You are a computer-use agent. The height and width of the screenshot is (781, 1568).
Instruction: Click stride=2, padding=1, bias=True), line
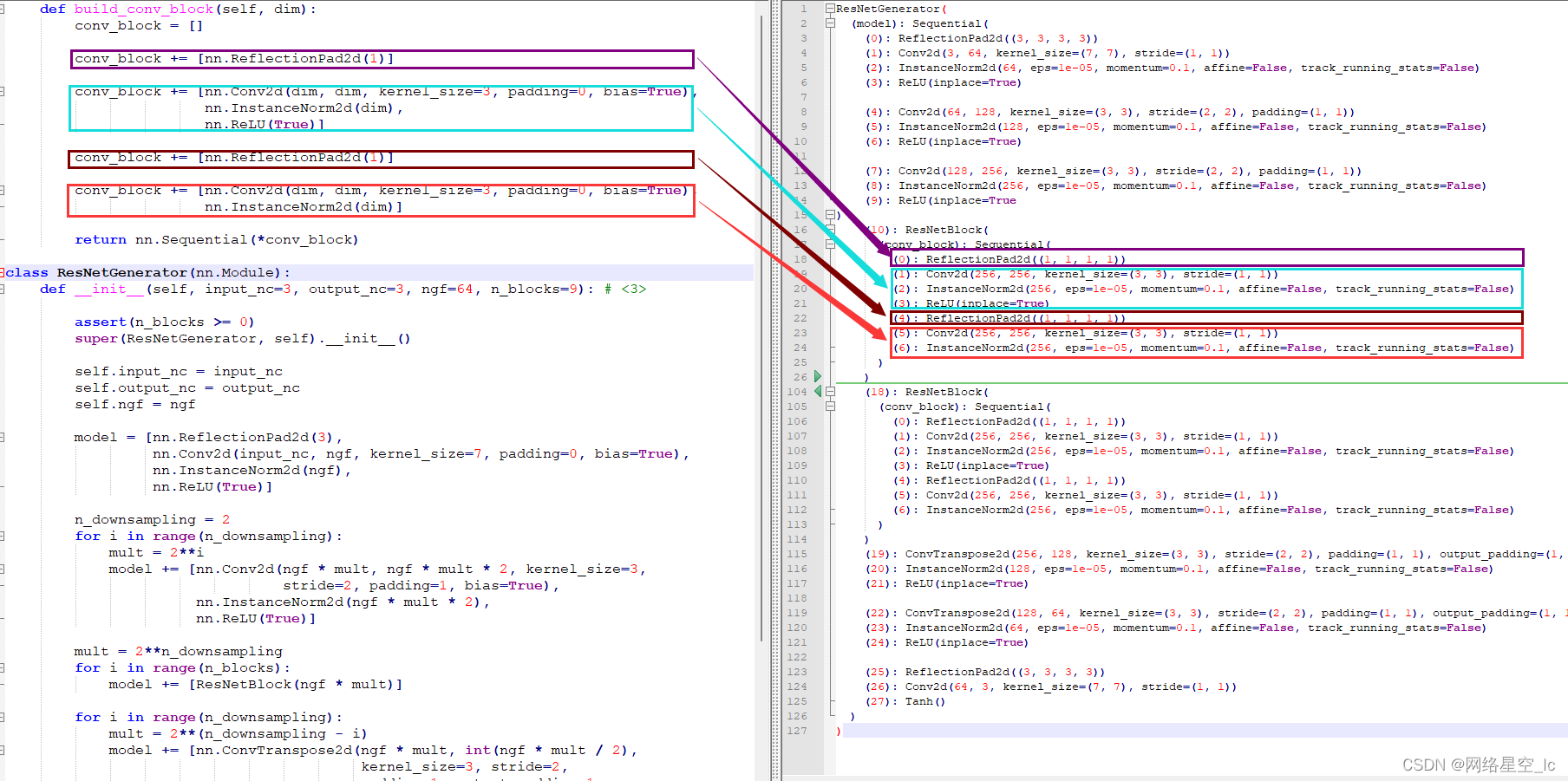pyautogui.click(x=421, y=585)
